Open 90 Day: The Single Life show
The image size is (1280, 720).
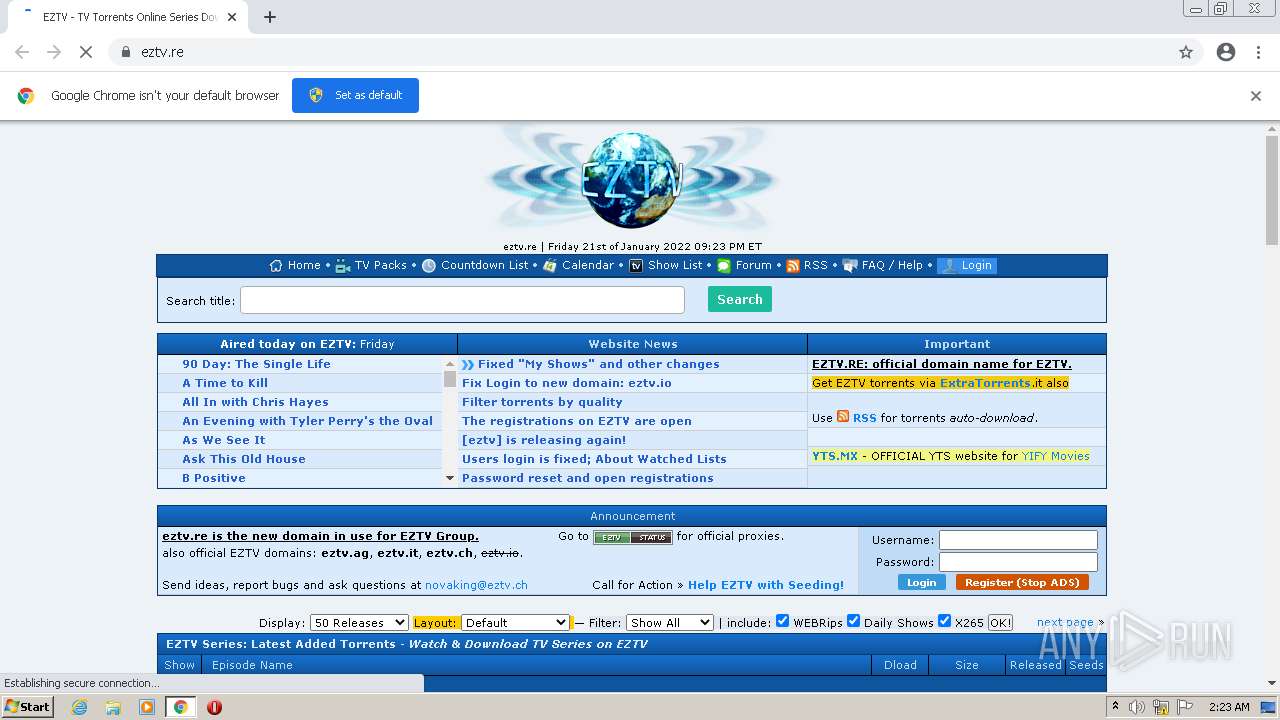pos(256,364)
